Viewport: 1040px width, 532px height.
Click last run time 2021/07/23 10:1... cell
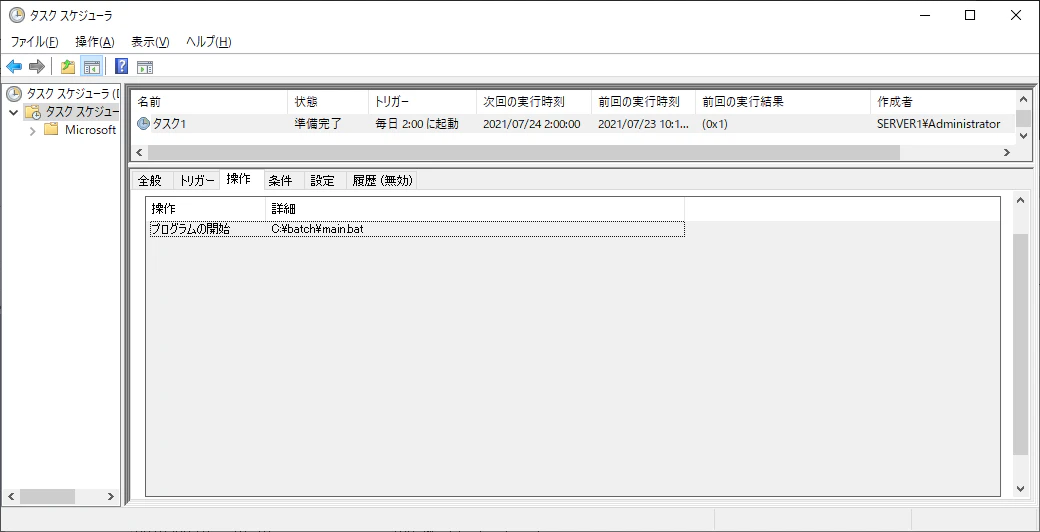tap(643, 124)
